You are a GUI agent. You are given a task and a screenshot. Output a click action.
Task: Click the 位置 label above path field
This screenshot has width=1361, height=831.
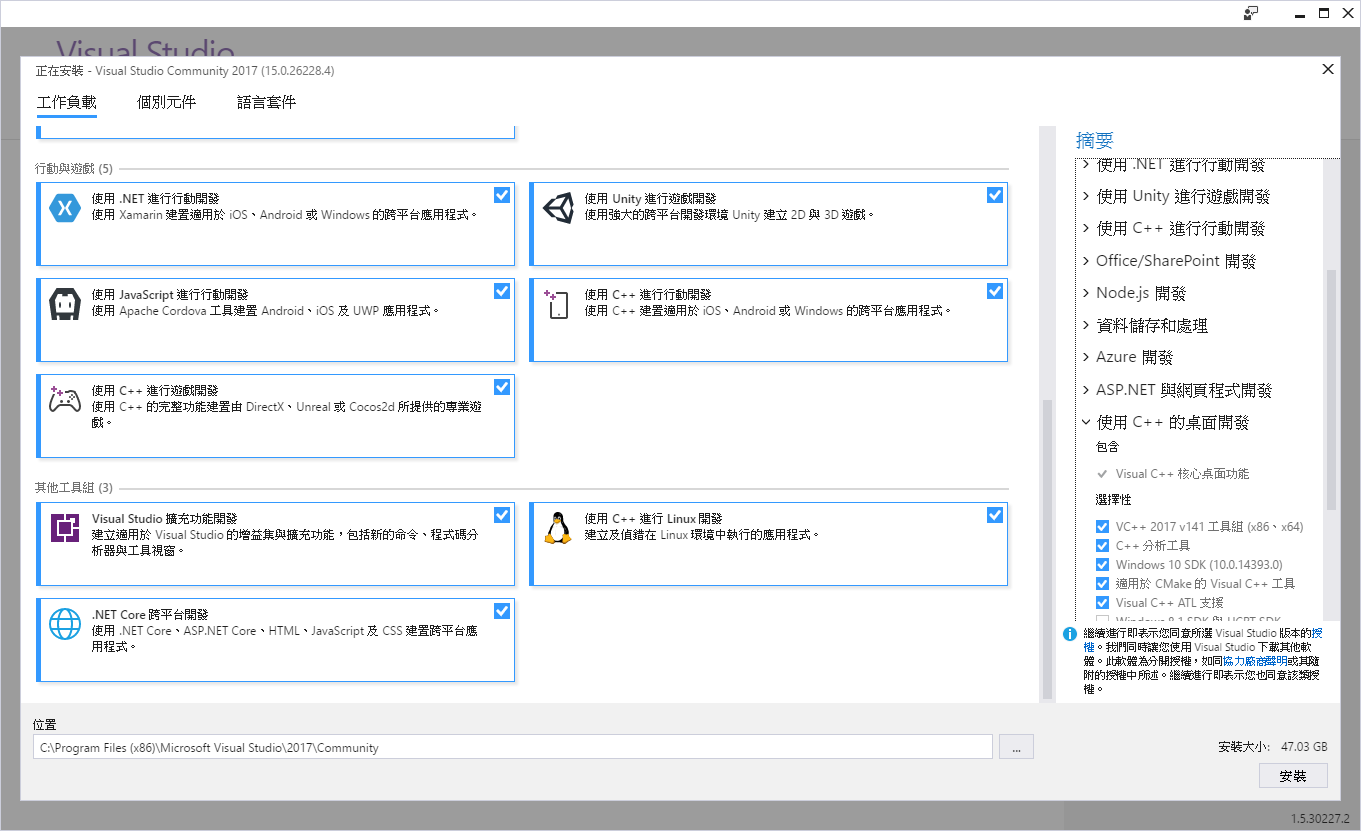click(45, 724)
